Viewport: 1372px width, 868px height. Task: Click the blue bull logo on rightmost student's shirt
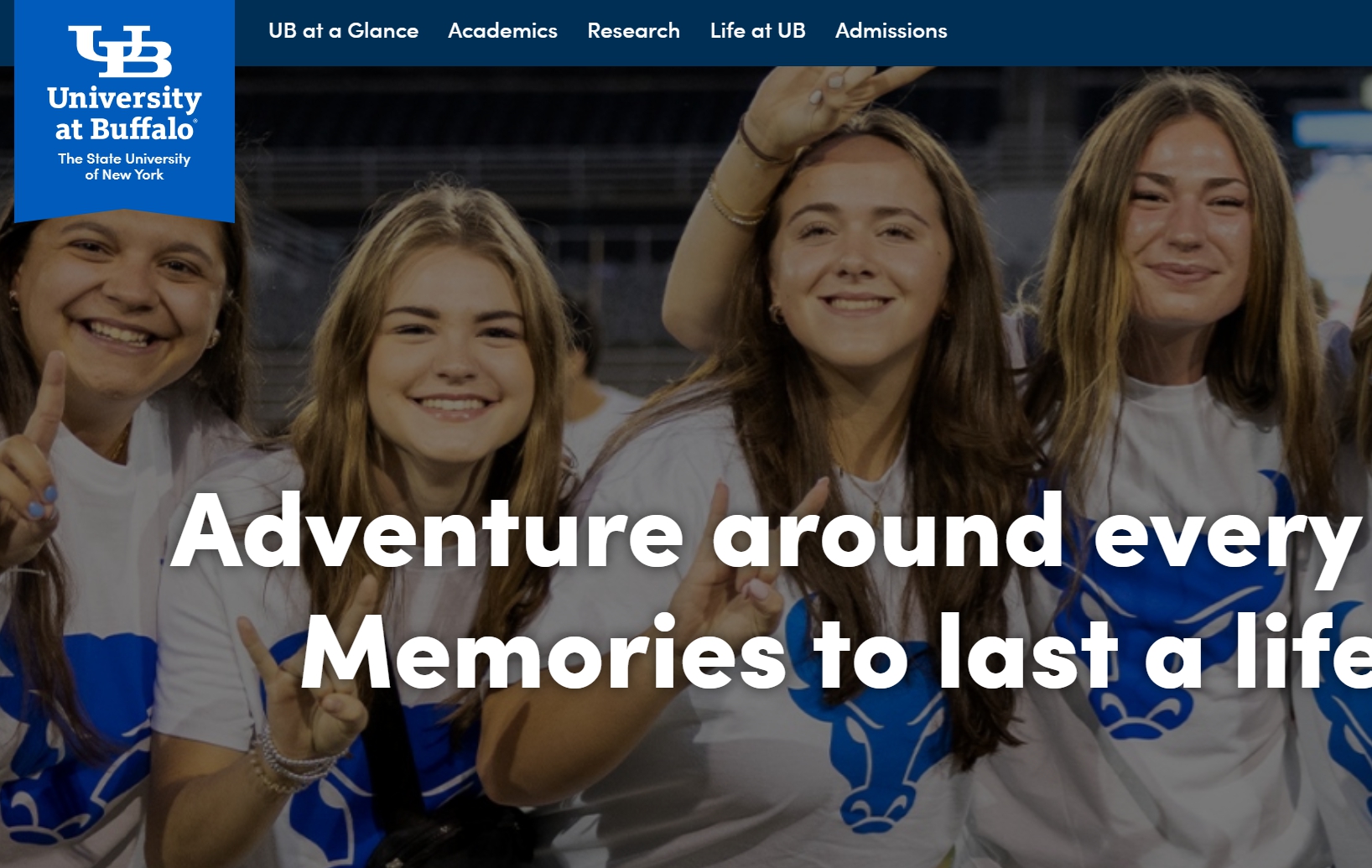tap(1166, 604)
